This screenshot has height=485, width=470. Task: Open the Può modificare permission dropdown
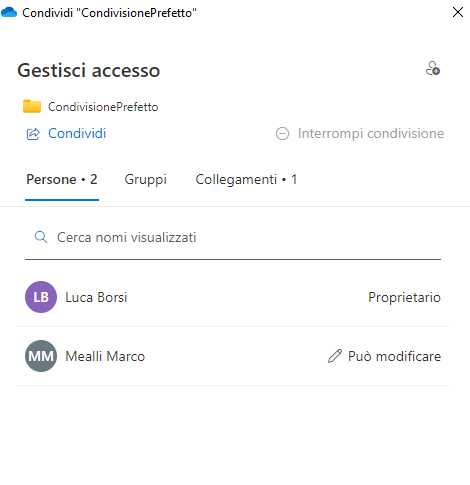pyautogui.click(x=385, y=356)
